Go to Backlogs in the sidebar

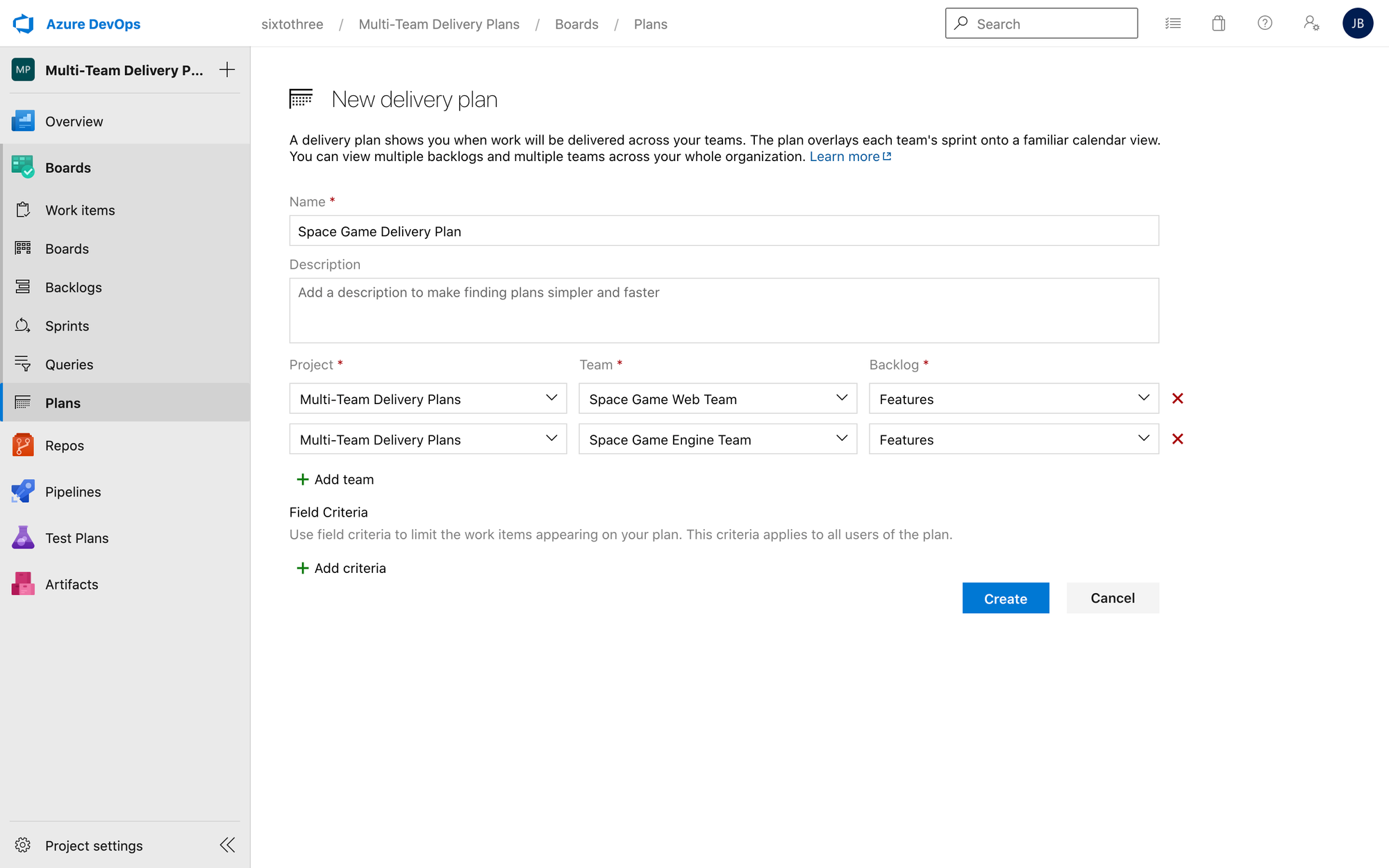point(74,287)
